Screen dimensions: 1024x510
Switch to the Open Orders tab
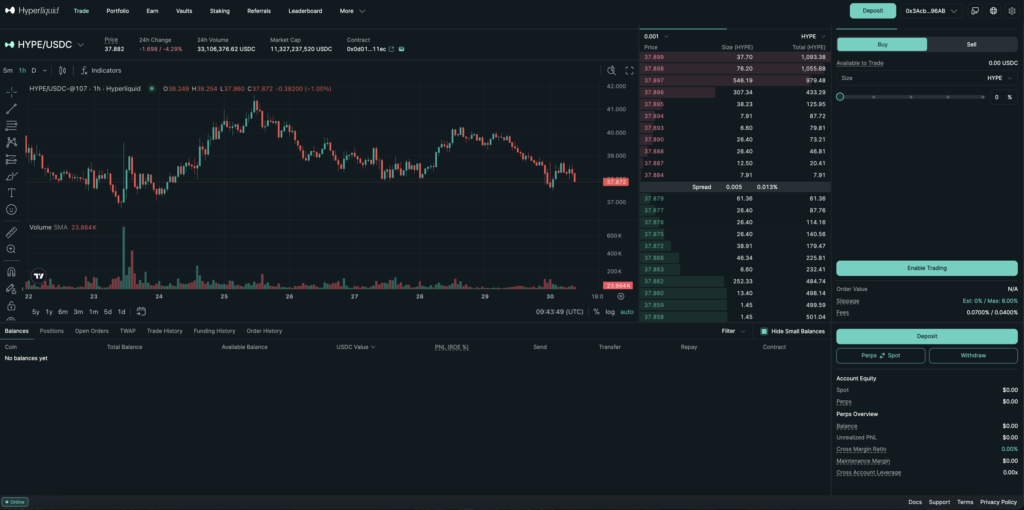point(91,331)
